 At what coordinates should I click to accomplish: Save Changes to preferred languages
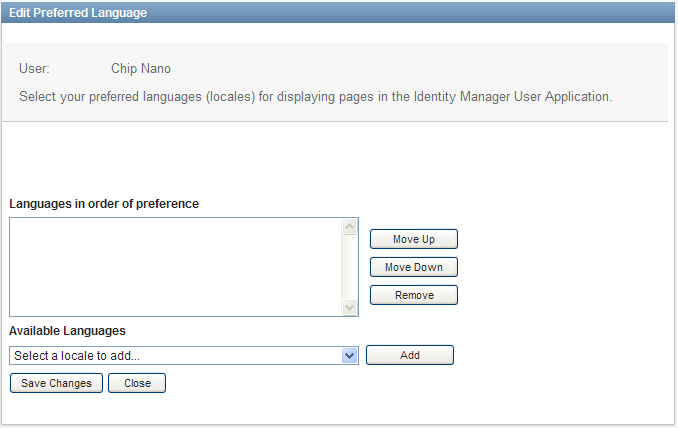click(56, 383)
